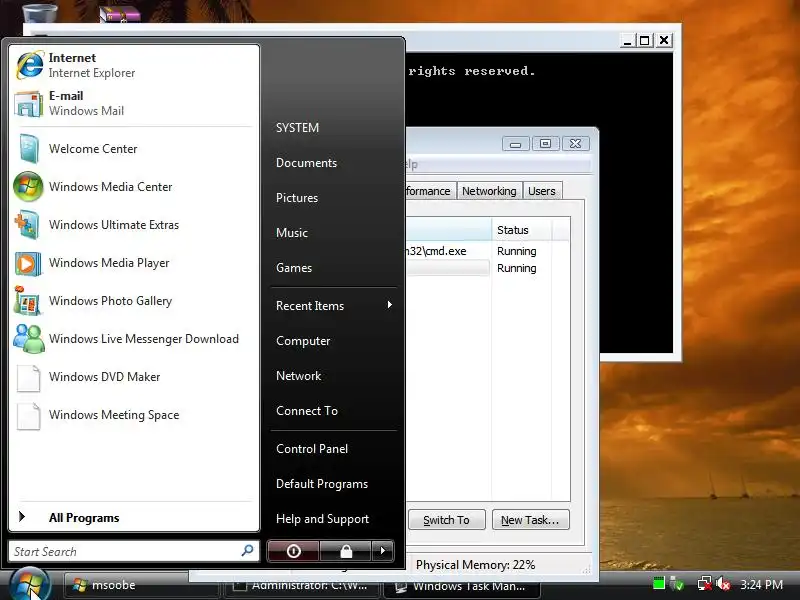Open Control Panel
Screen dimensions: 800x600
coord(312,449)
